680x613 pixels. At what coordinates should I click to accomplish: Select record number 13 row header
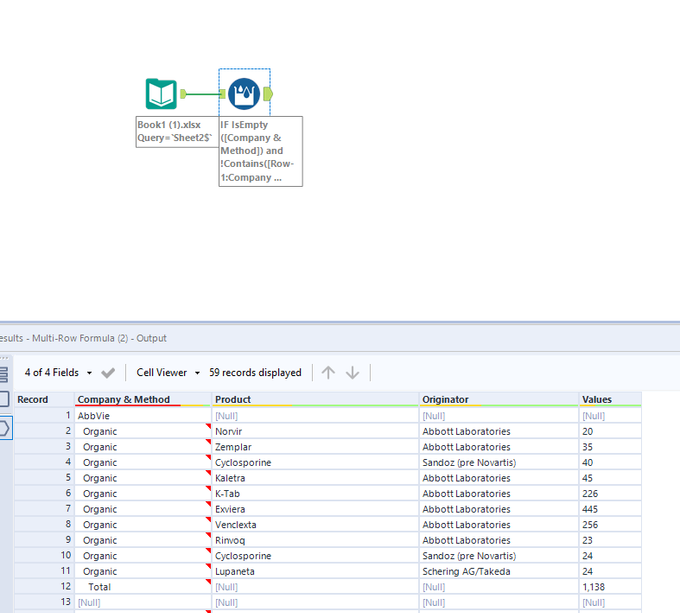[44, 602]
